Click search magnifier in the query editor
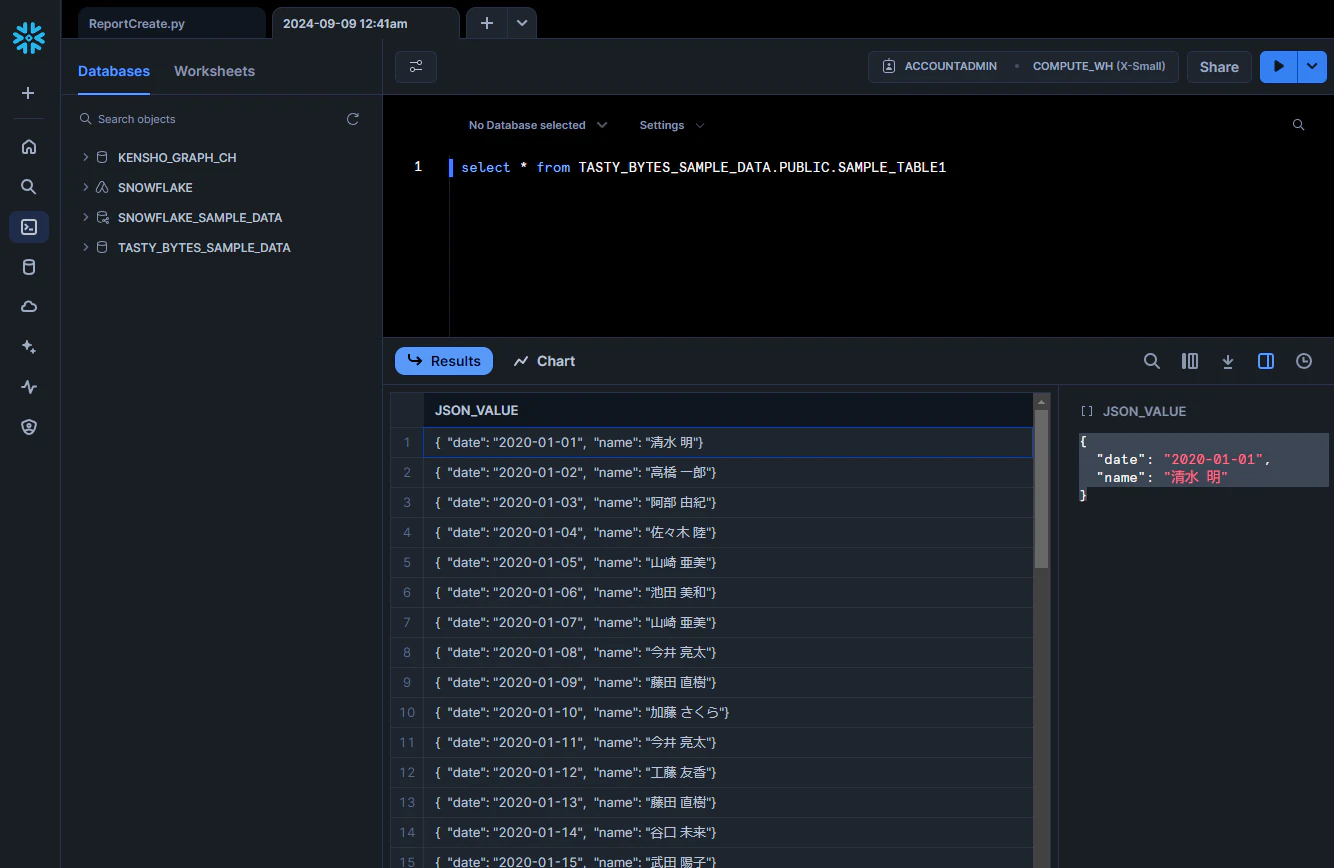Image resolution: width=1334 pixels, height=868 pixels. tap(1298, 125)
